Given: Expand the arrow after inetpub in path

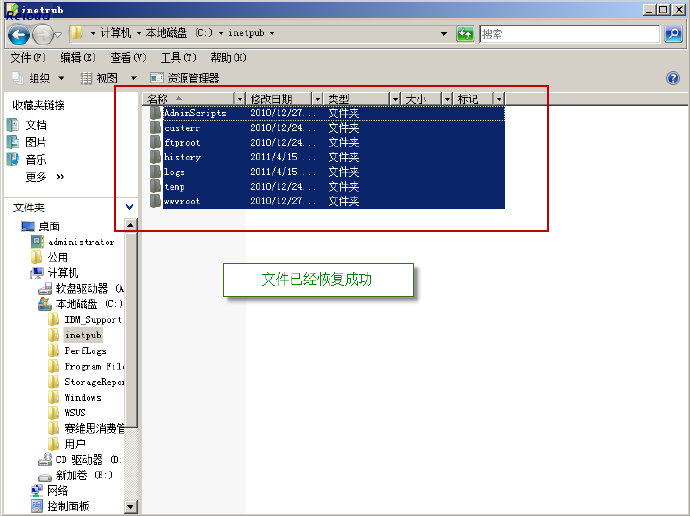Looking at the screenshot, I should point(272,33).
